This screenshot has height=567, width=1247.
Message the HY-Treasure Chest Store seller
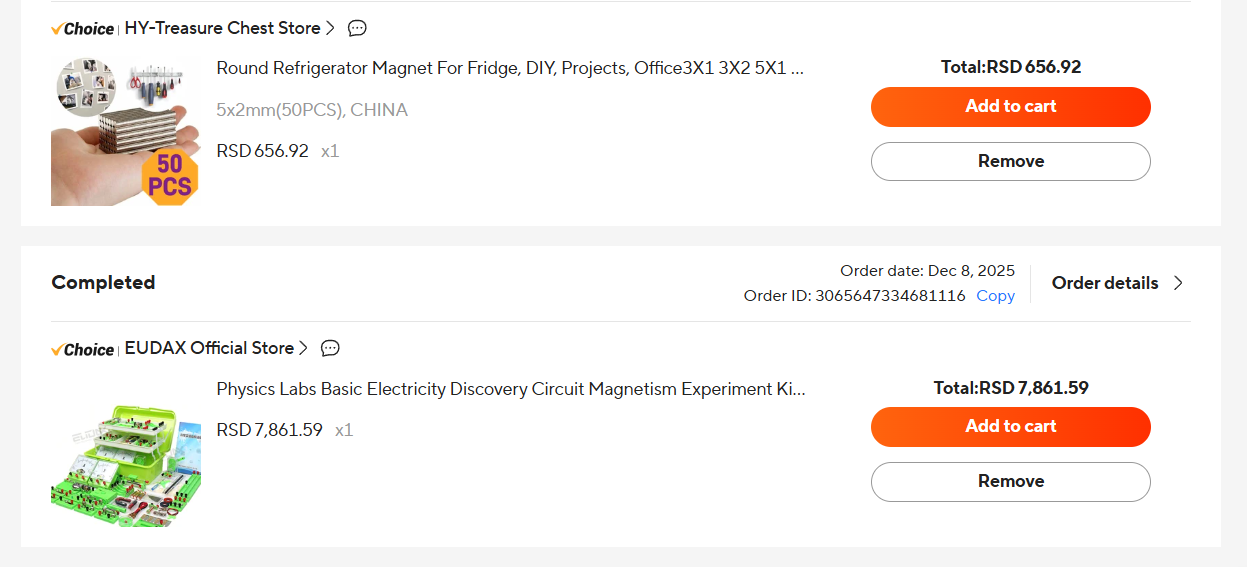tap(357, 28)
